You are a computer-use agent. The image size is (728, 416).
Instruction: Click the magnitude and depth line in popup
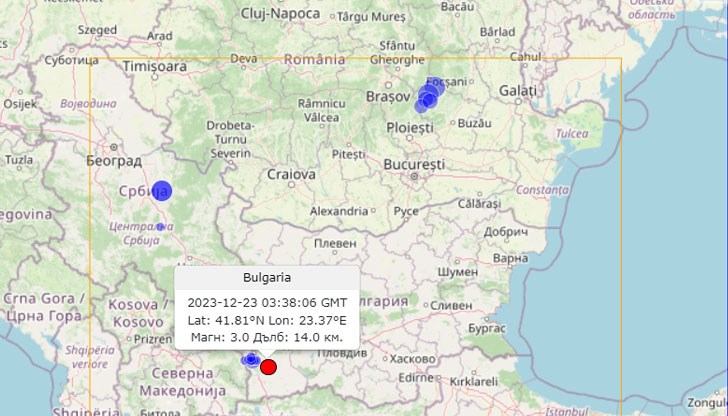click(267, 337)
